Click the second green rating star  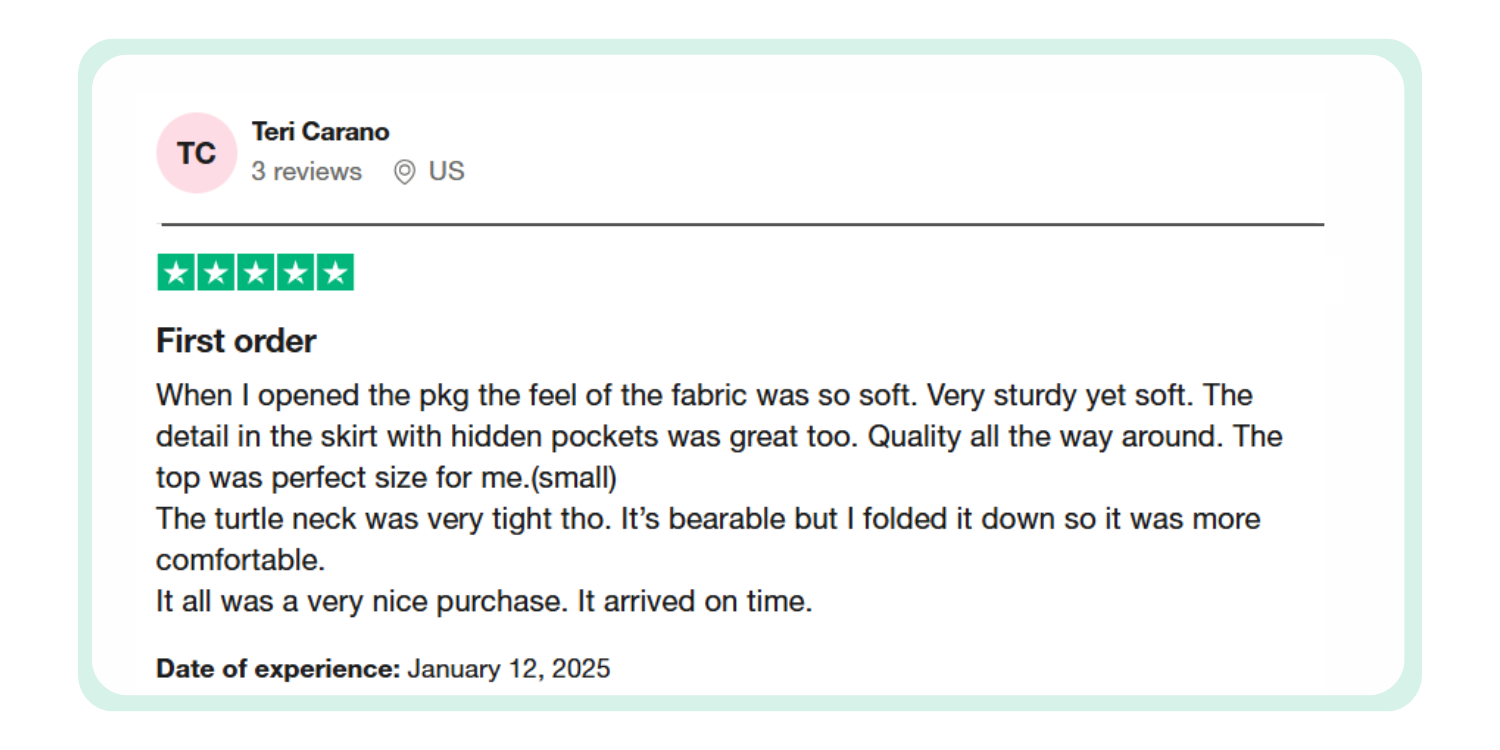pyautogui.click(x=216, y=273)
